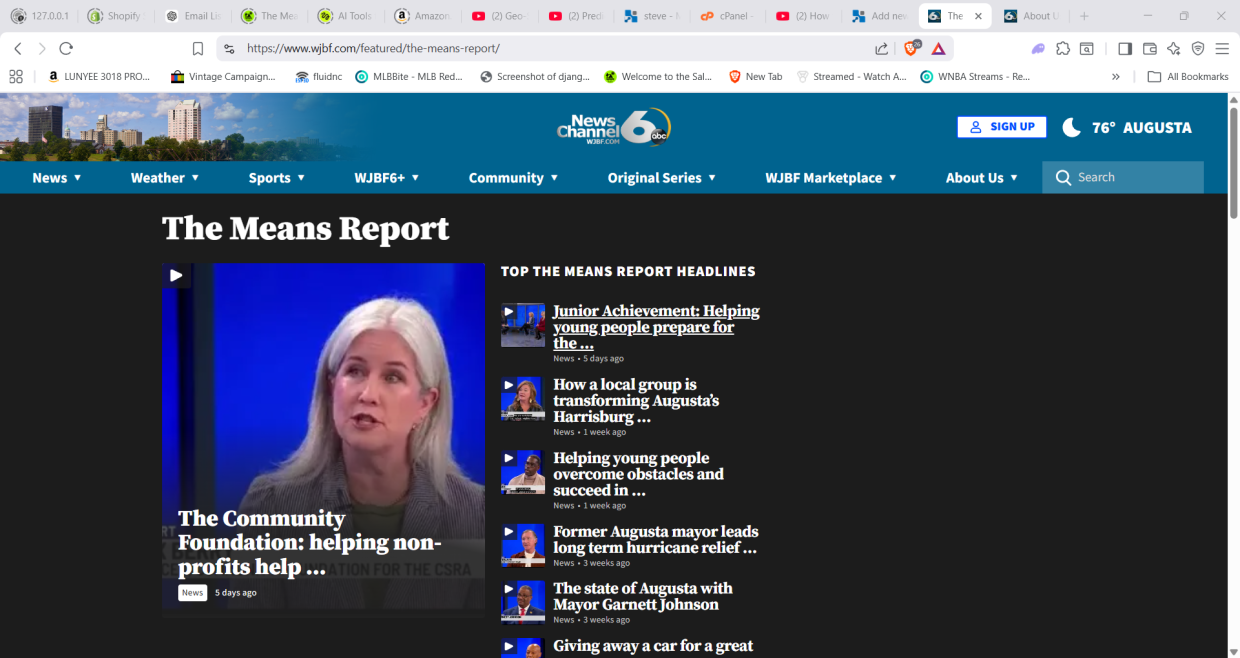The height and width of the screenshot is (658, 1240).
Task: Show hidden bookmarks with the chevron
Action: tap(1116, 76)
